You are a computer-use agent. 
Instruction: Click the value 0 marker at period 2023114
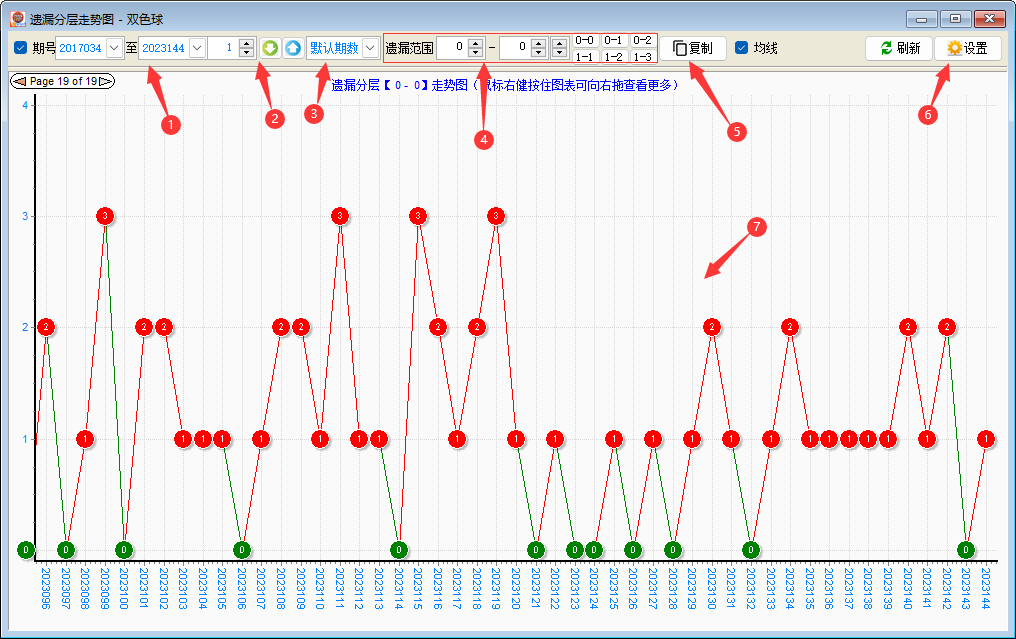click(x=398, y=550)
